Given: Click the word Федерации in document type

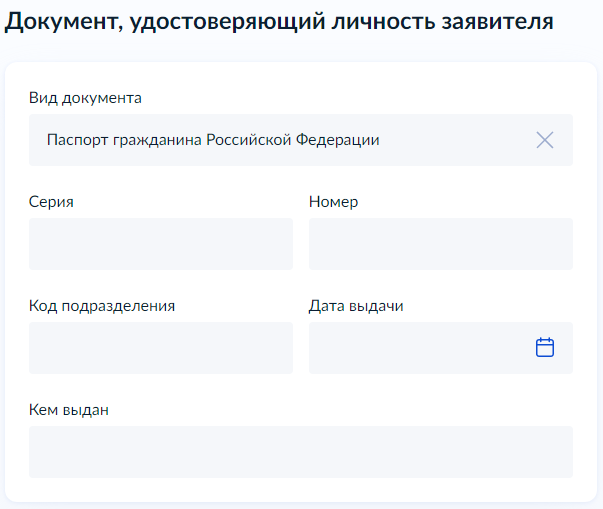Looking at the screenshot, I should [x=338, y=140].
